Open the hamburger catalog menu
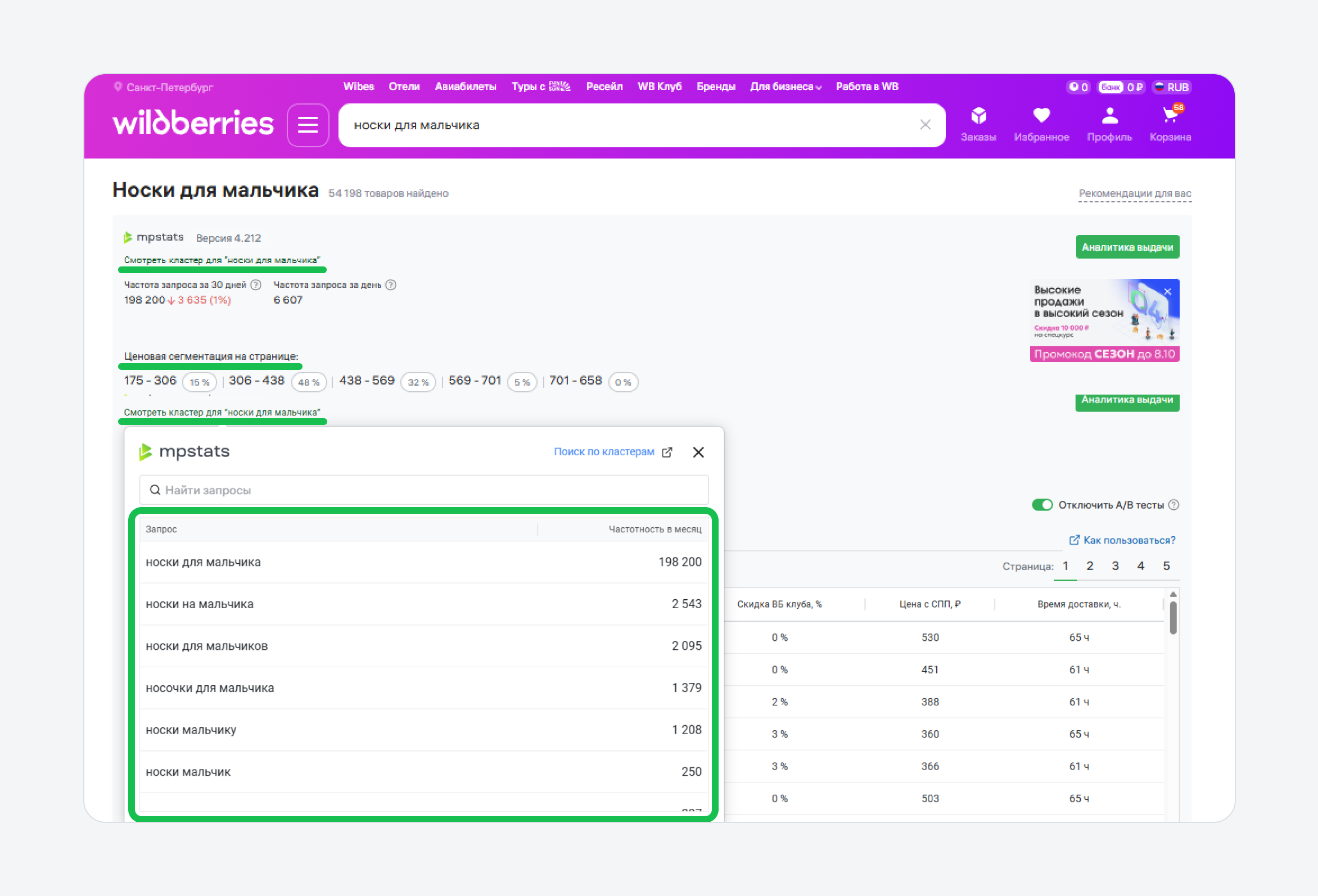Viewport: 1318px width, 896px height. pos(308,125)
